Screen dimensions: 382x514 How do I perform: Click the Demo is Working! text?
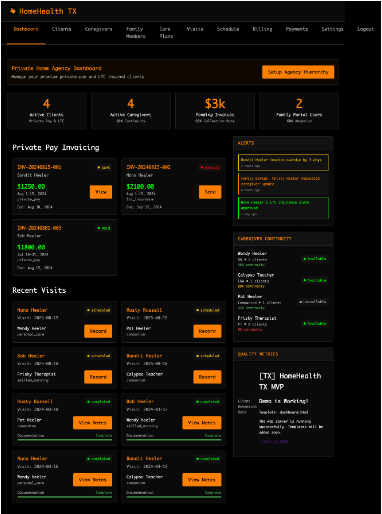click(283, 401)
